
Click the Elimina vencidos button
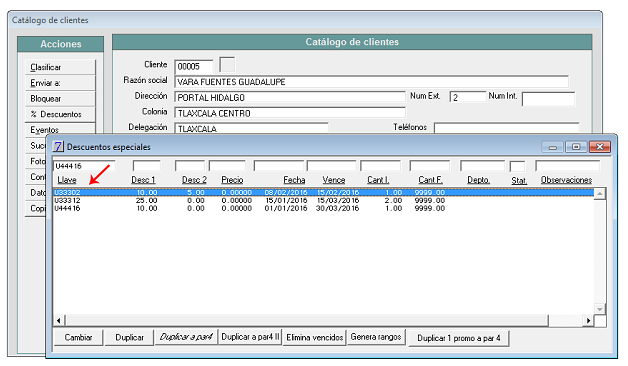315,338
